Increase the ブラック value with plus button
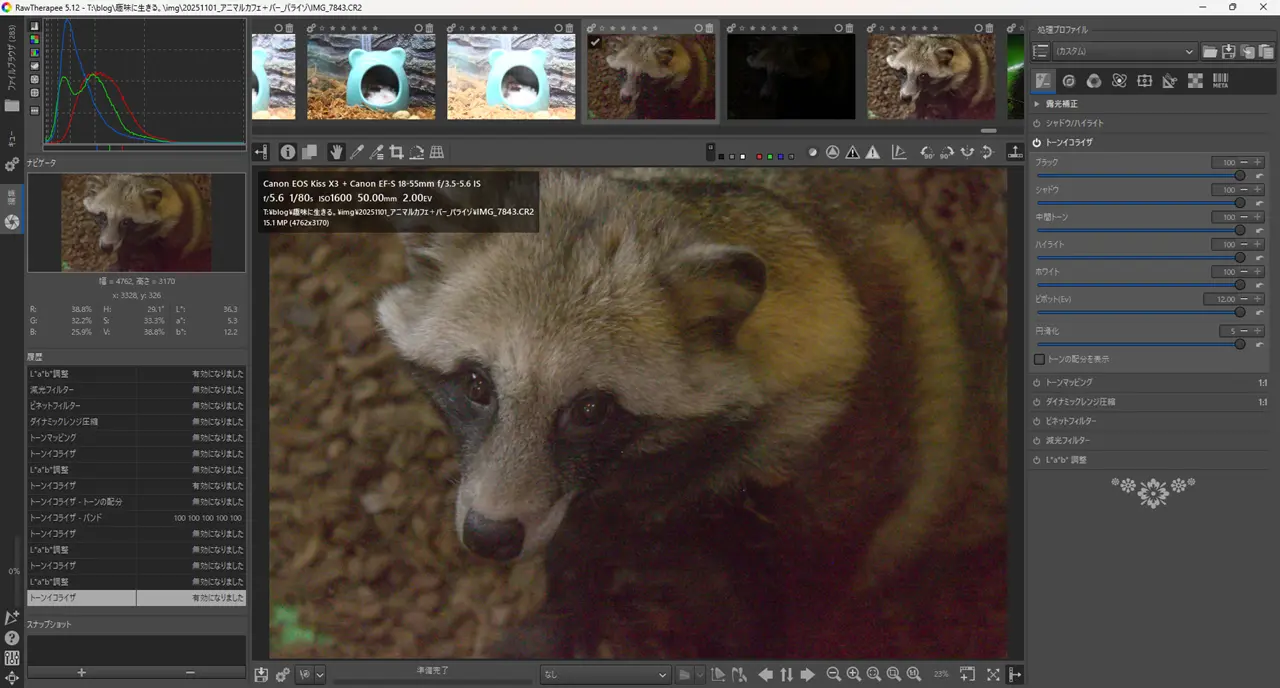Image resolution: width=1280 pixels, height=688 pixels. click(1258, 162)
